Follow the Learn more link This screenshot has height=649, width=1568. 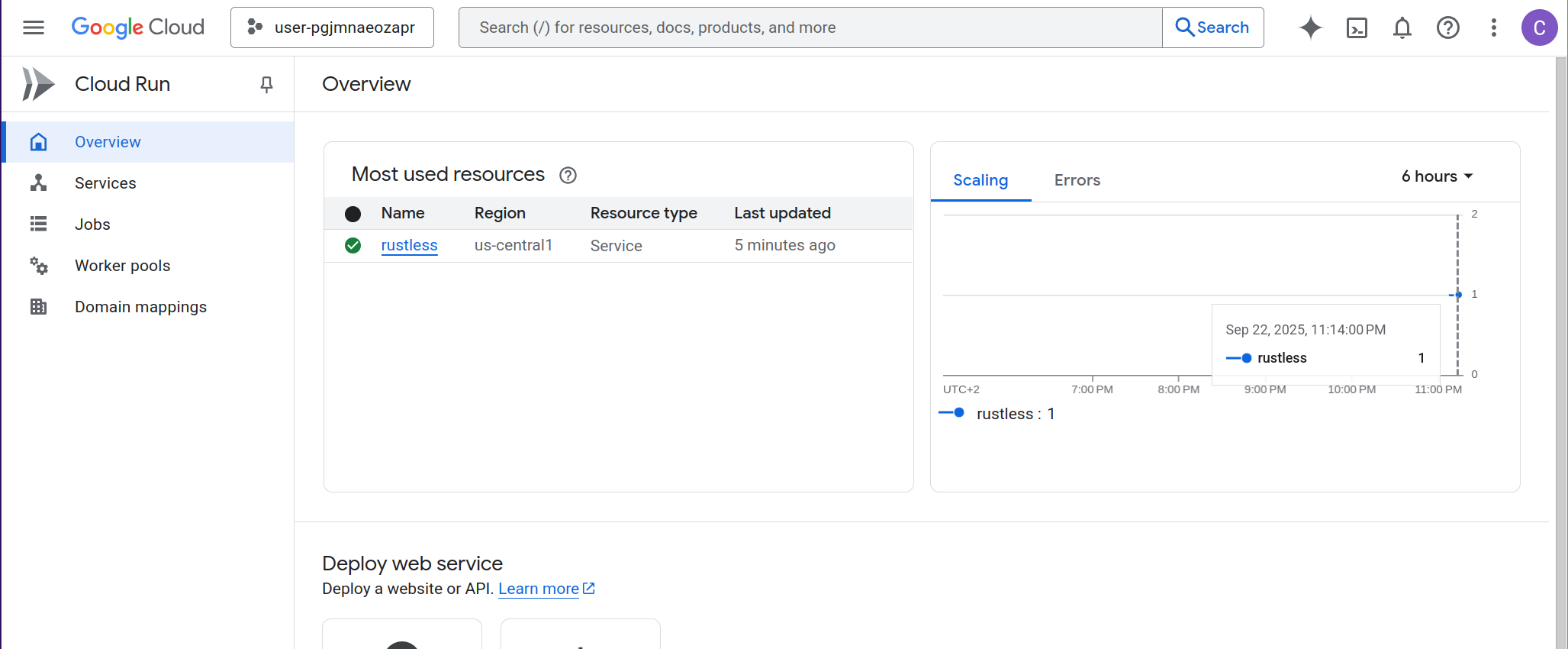(x=539, y=589)
